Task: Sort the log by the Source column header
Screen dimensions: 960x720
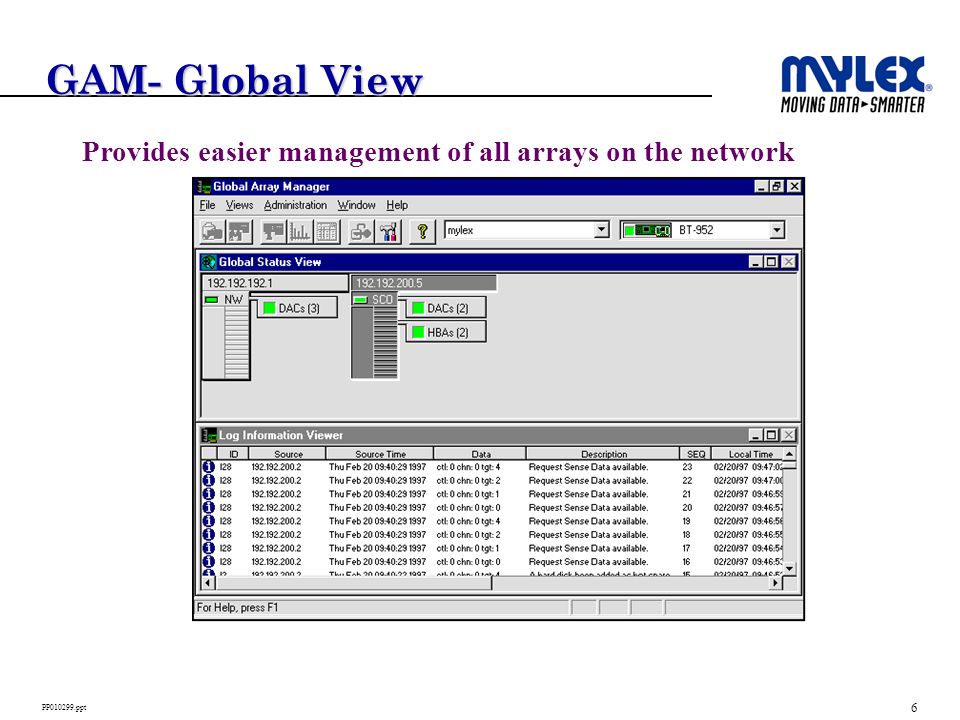Action: click(287, 454)
